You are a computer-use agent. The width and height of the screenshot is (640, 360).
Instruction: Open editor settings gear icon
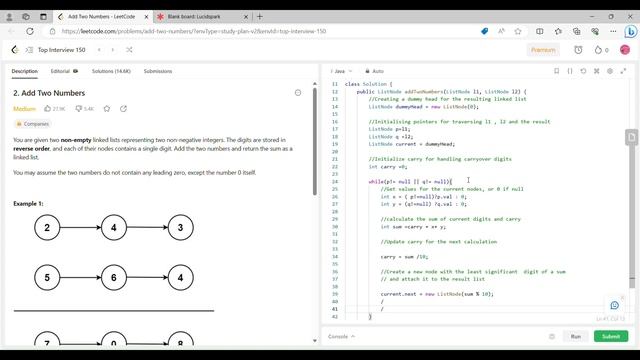[x=610, y=71]
